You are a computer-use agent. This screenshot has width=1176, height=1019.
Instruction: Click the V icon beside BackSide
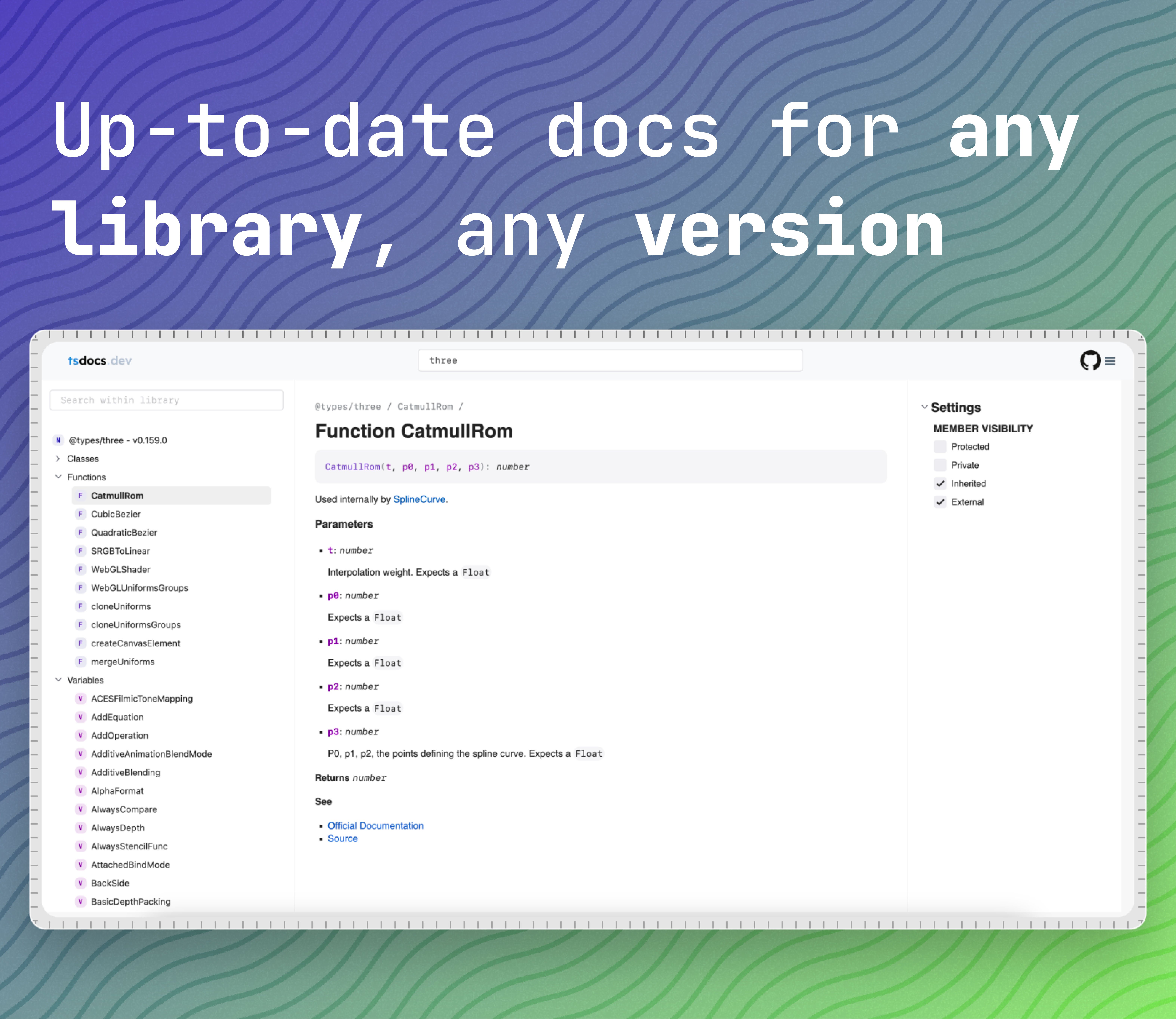coord(81,883)
